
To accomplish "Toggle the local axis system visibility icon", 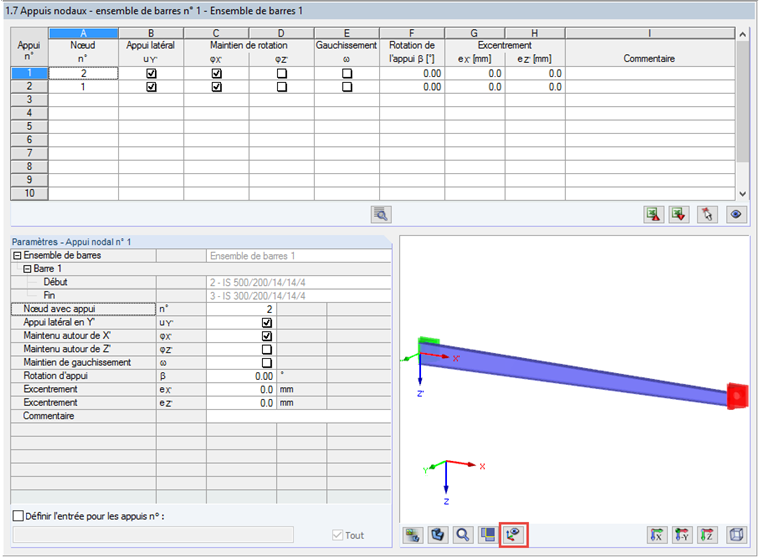I will tap(513, 535).
